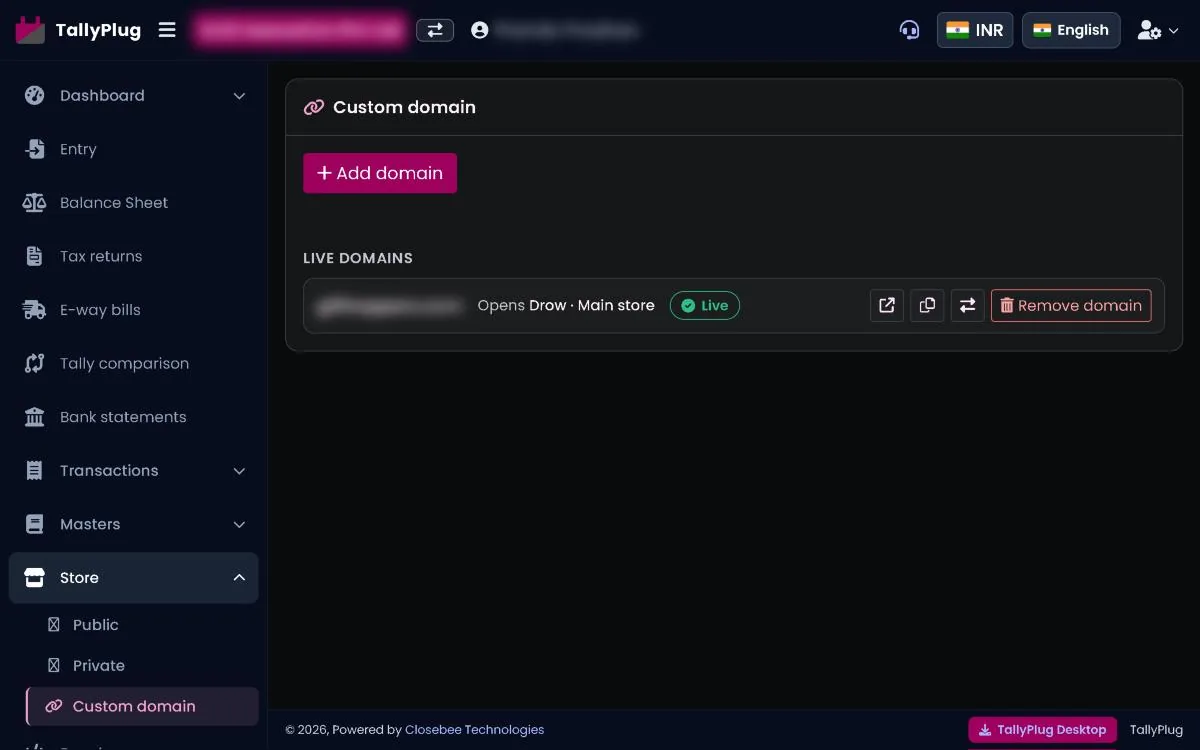This screenshot has width=1200, height=750.
Task: Click the Custom domain link icon in sidebar
Action: [x=54, y=706]
